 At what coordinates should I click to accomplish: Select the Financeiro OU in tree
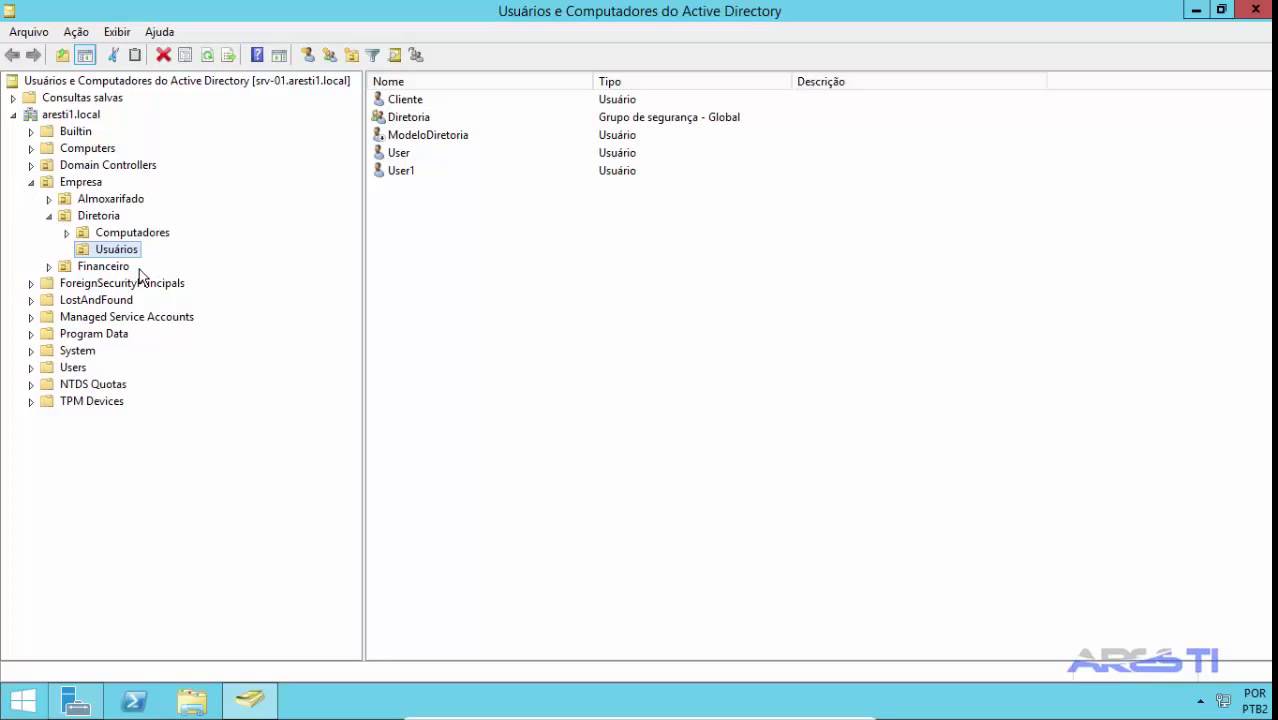[x=103, y=266]
